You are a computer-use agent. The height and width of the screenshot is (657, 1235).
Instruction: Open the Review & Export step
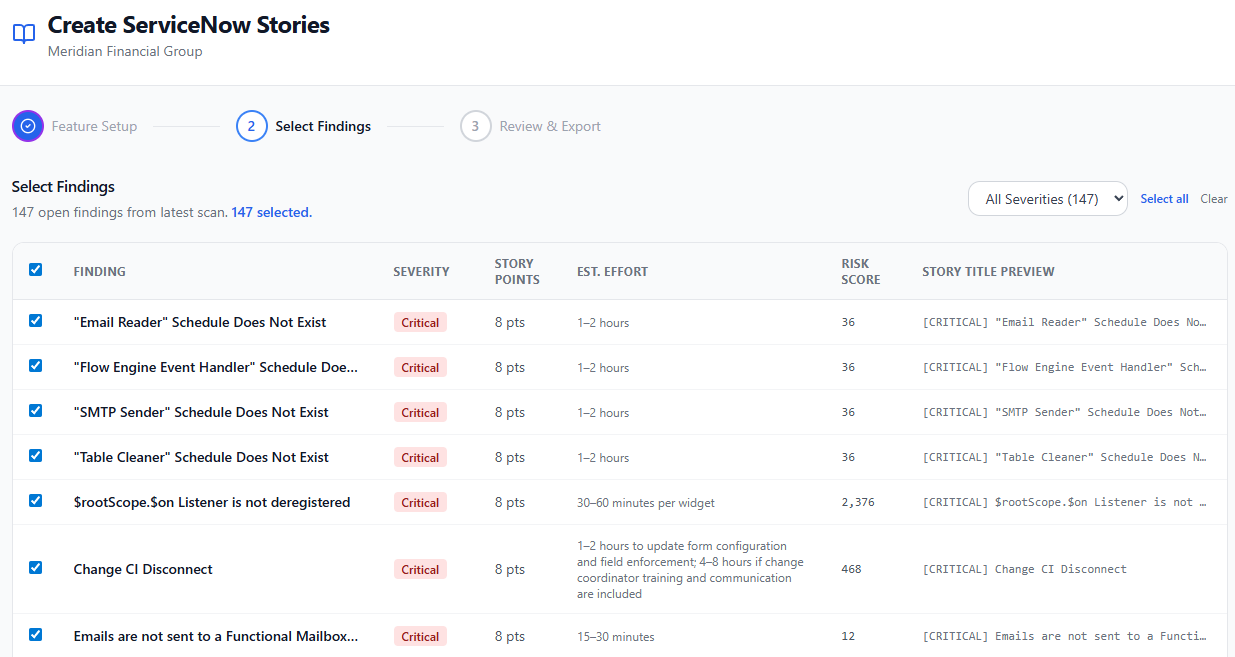tap(550, 126)
